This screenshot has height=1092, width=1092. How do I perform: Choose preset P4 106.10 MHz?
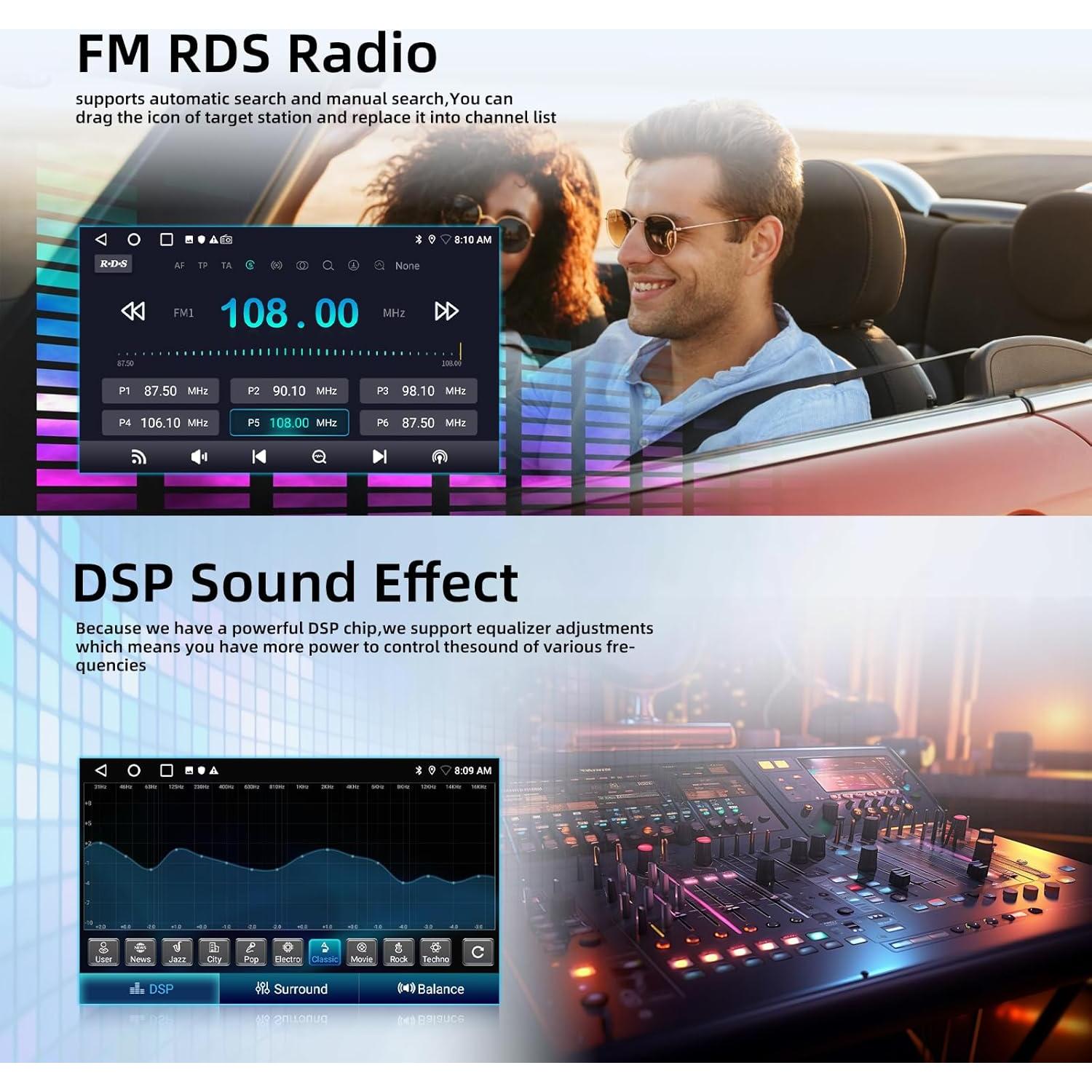coord(160,423)
